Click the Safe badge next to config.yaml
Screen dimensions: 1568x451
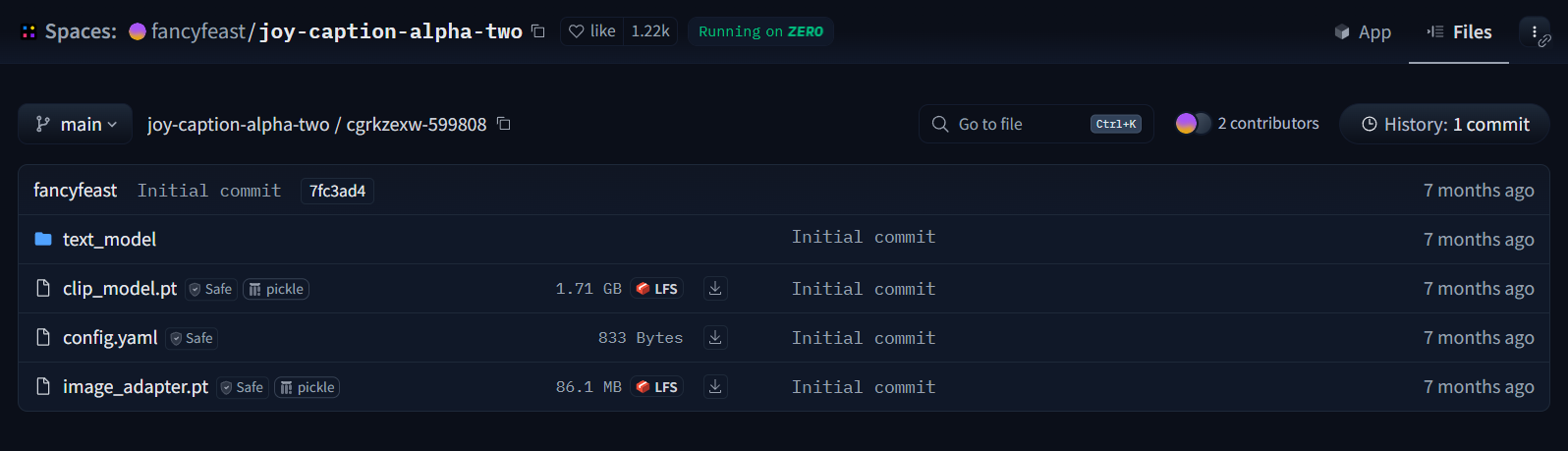pos(192,338)
